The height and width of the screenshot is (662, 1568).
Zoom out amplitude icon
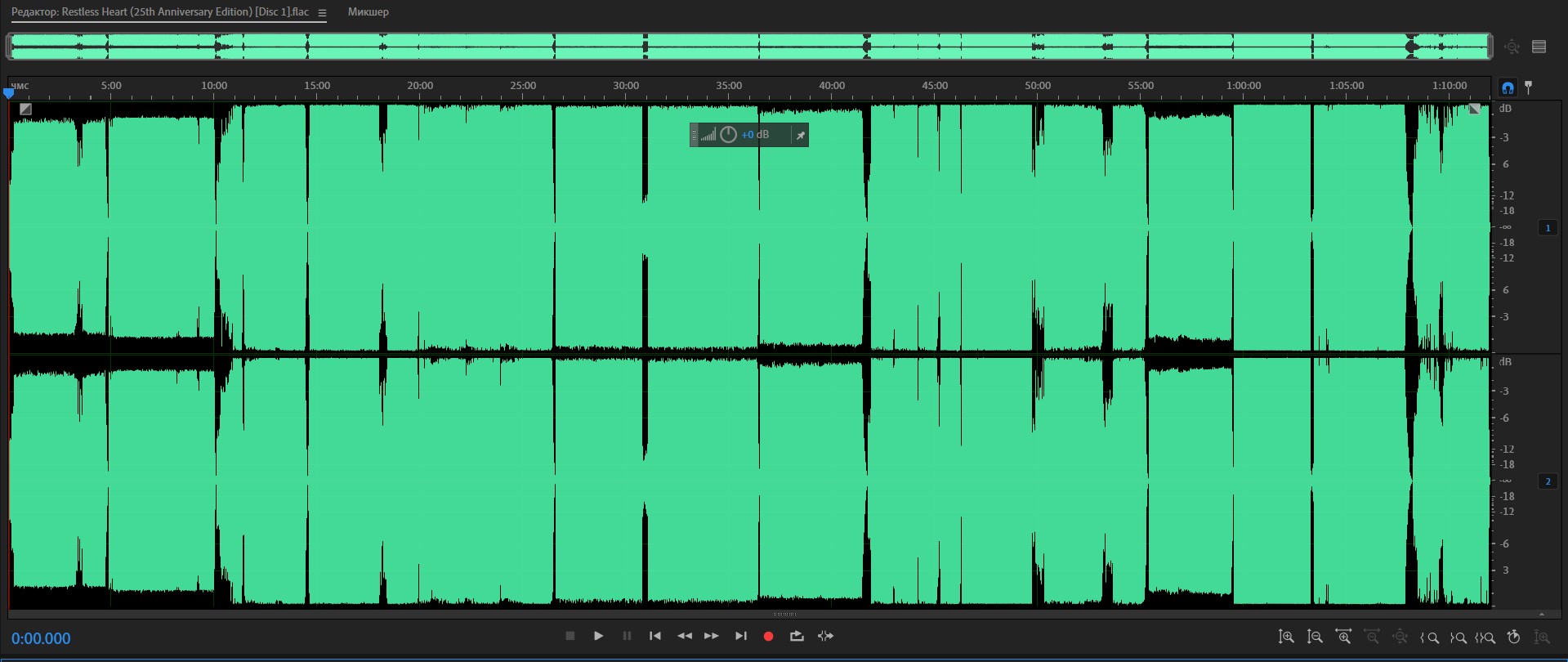[x=1315, y=637]
